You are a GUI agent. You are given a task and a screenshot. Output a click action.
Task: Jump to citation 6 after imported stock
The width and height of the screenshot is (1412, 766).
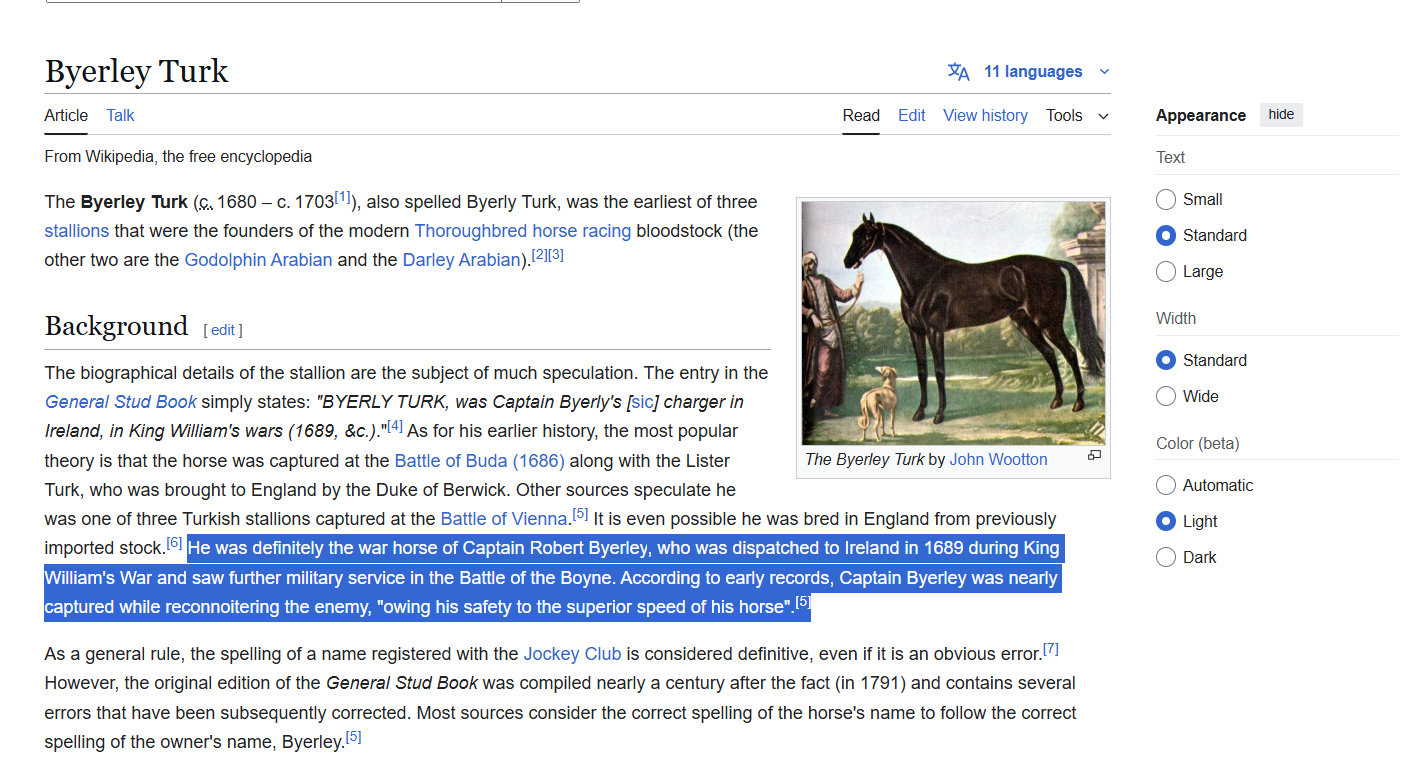[x=175, y=543]
